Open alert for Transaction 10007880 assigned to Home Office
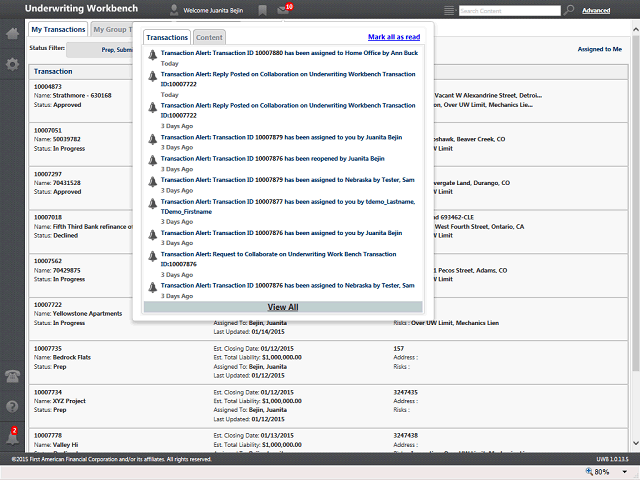Viewport: 640px width, 480px height. point(289,53)
